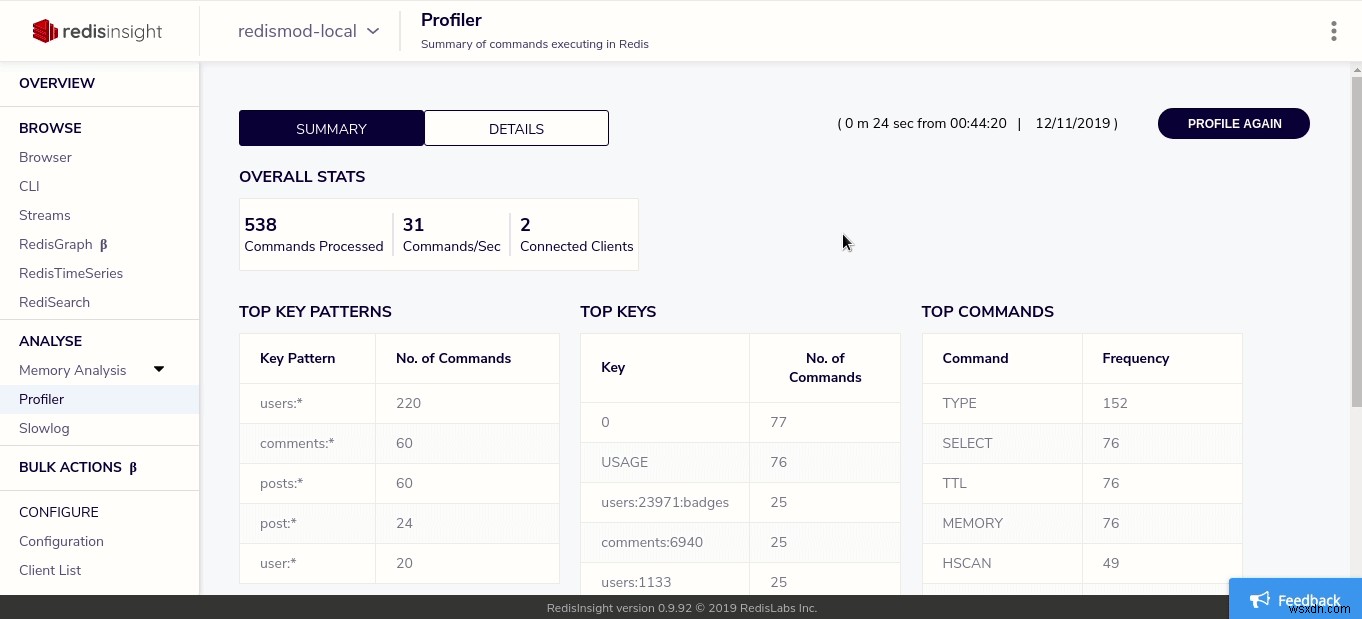This screenshot has height=619, width=1362.
Task: Click the RedisInsight logo icon
Action: 44,31
